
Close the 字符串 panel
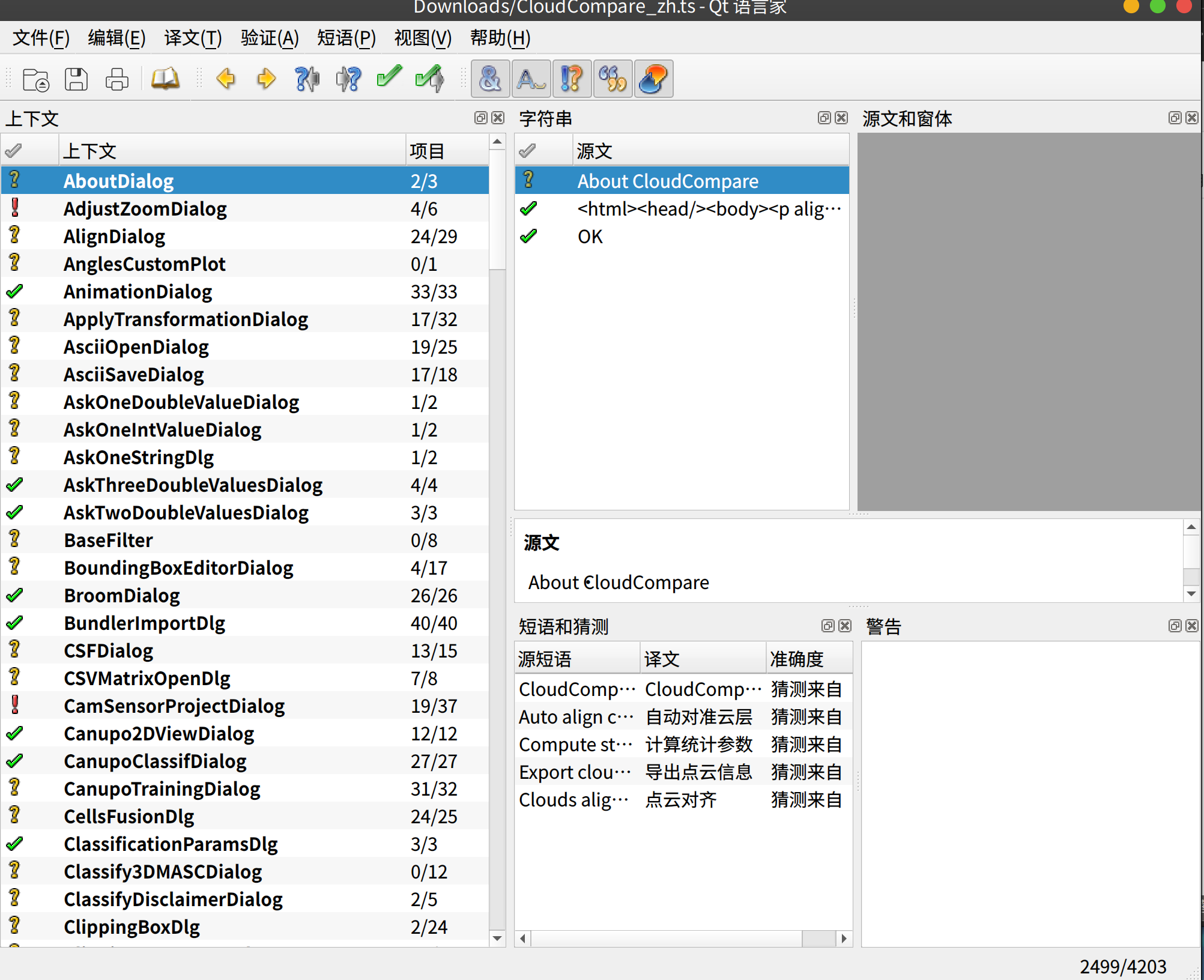[x=841, y=118]
